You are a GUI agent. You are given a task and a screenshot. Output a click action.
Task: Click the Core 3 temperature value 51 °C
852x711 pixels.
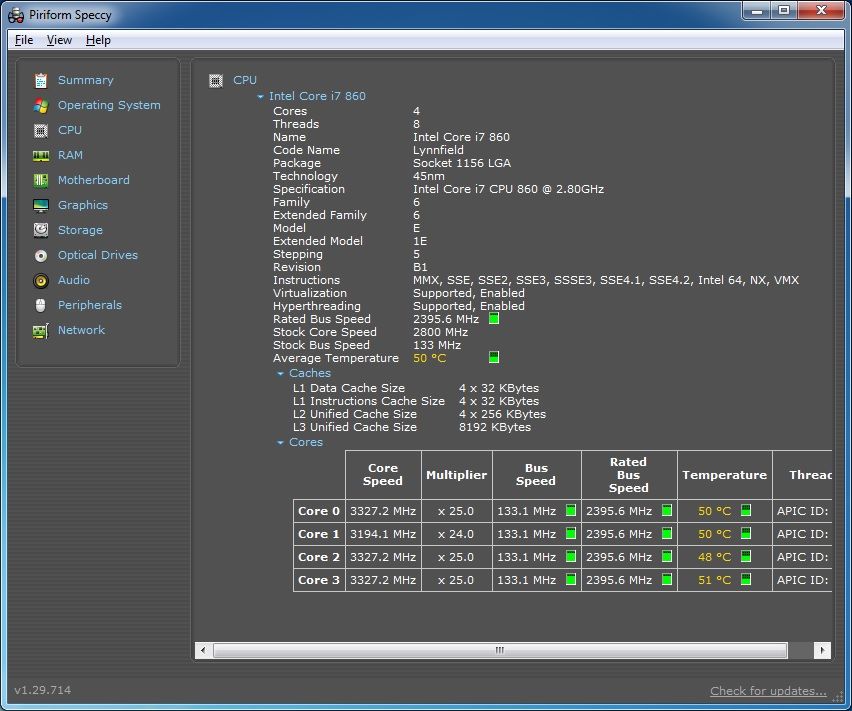[715, 580]
